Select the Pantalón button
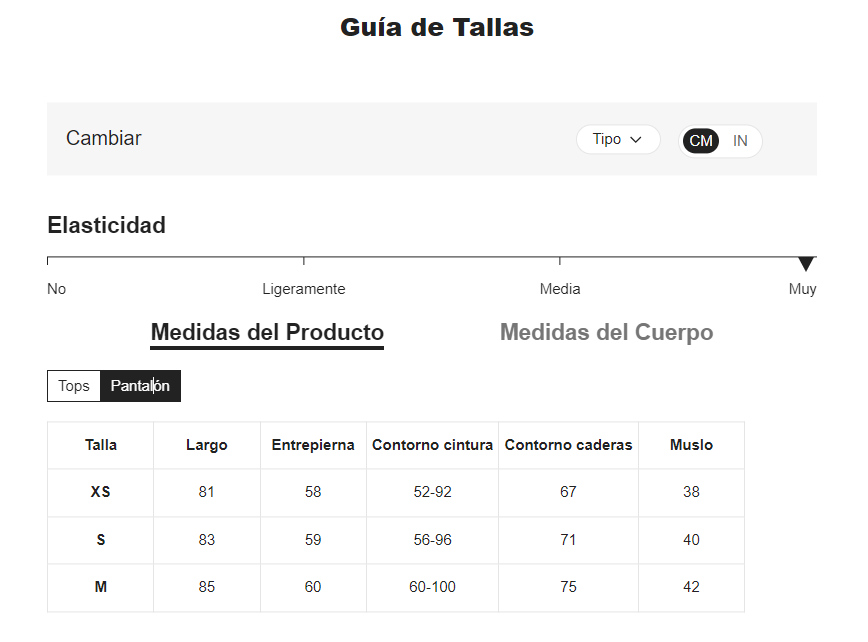Viewport: 868px width, 642px height. pyautogui.click(x=140, y=386)
